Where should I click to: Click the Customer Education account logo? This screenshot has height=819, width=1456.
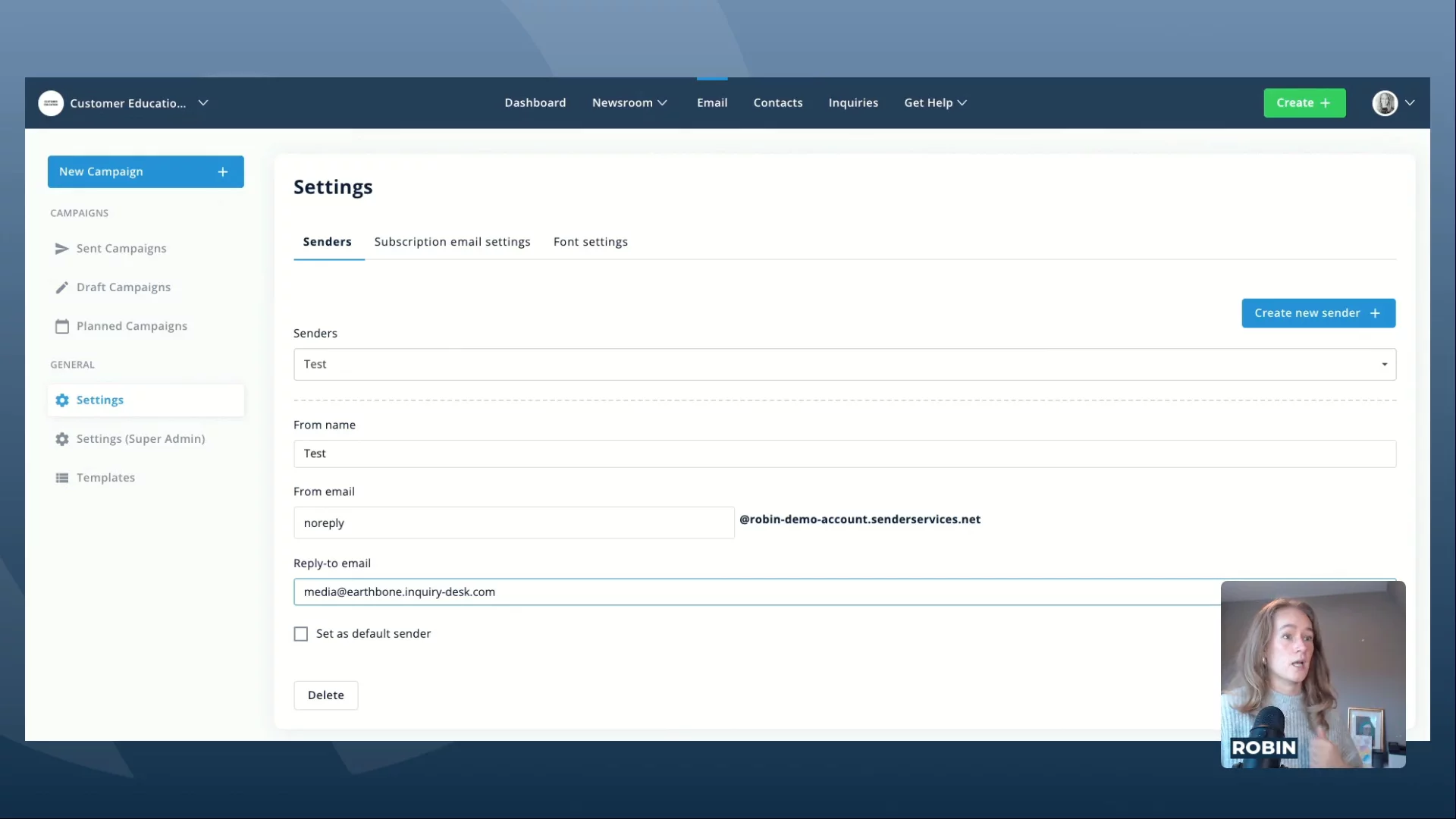click(51, 103)
